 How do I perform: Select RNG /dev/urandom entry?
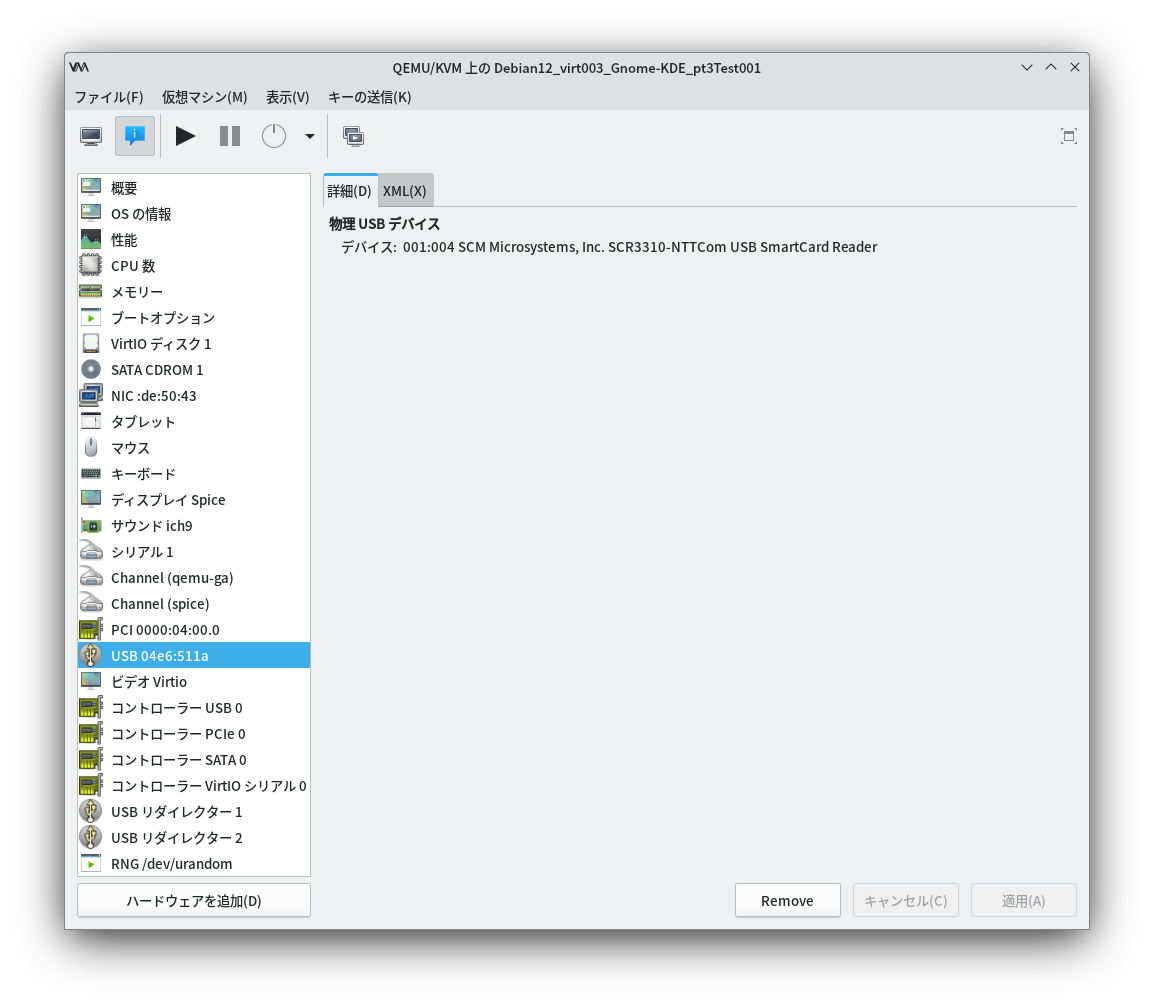click(x=194, y=864)
